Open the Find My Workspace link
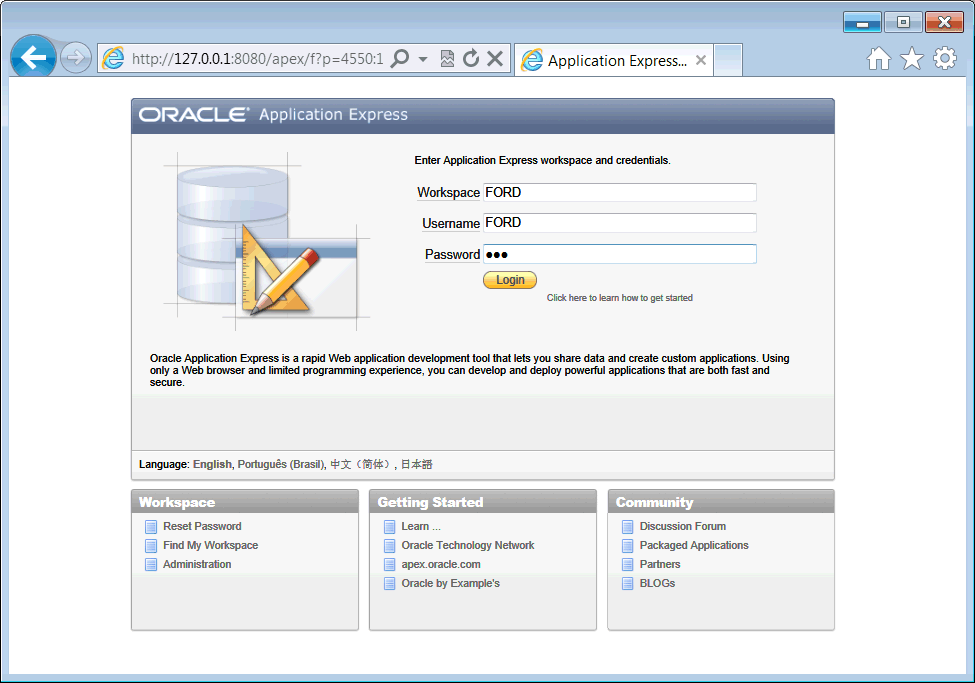The image size is (975, 683). pos(210,546)
